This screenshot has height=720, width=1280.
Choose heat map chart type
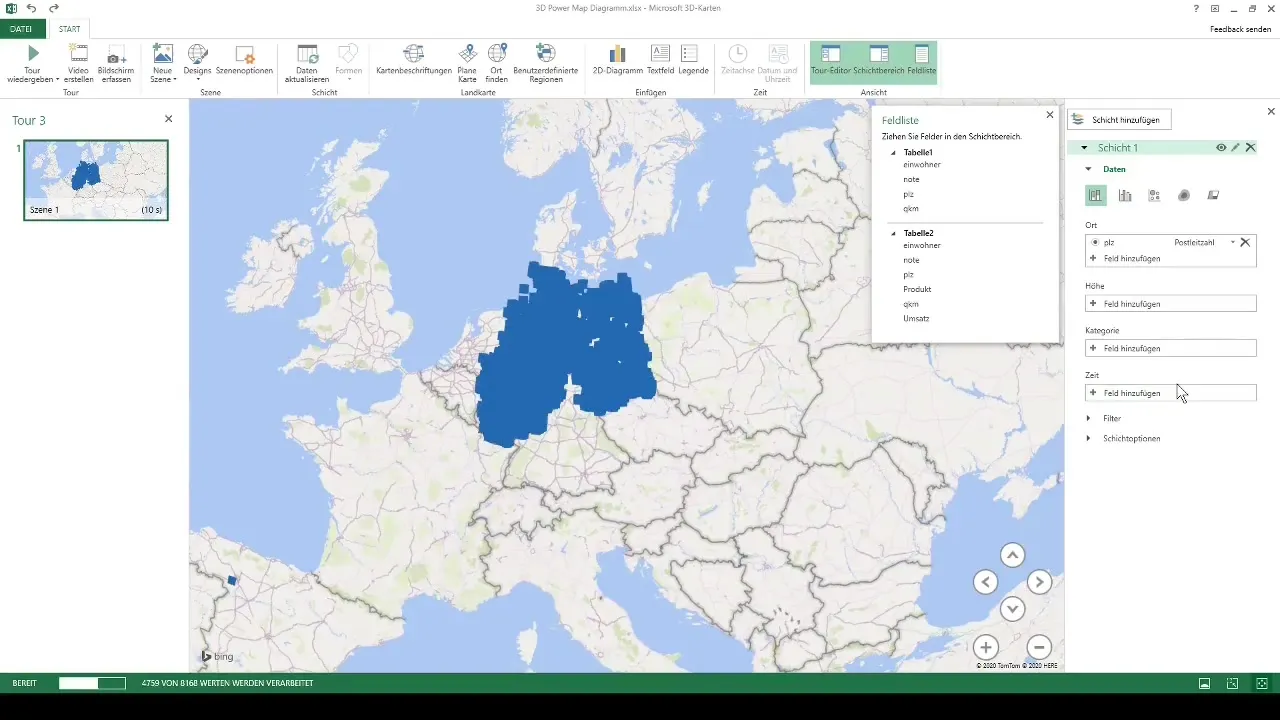coord(1184,195)
